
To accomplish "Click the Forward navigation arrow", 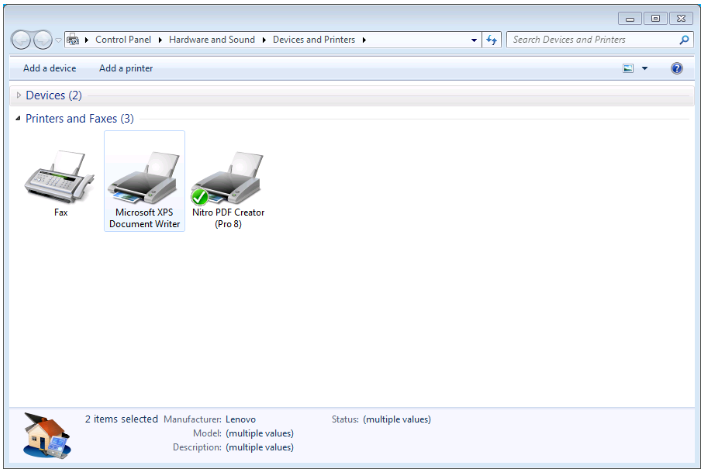I will 43,40.
